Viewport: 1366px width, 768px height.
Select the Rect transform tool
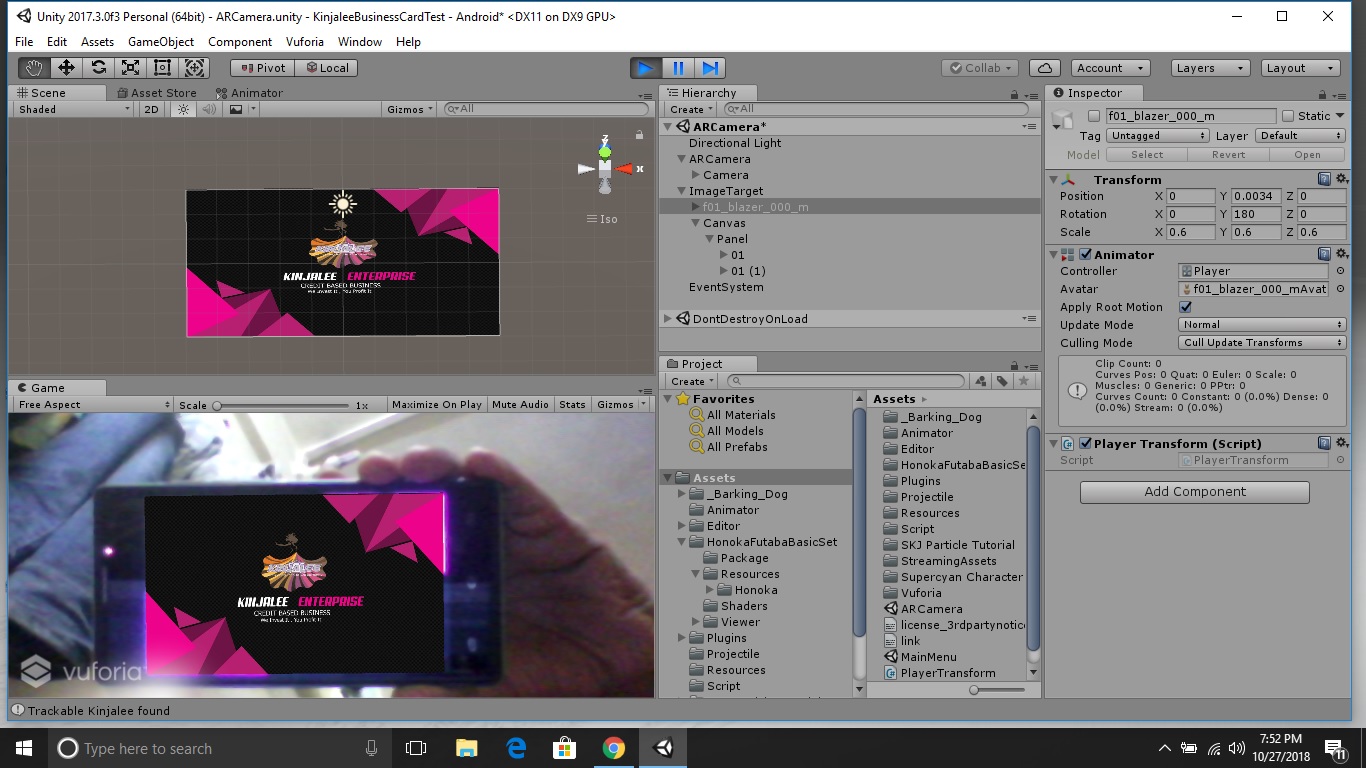(x=162, y=67)
